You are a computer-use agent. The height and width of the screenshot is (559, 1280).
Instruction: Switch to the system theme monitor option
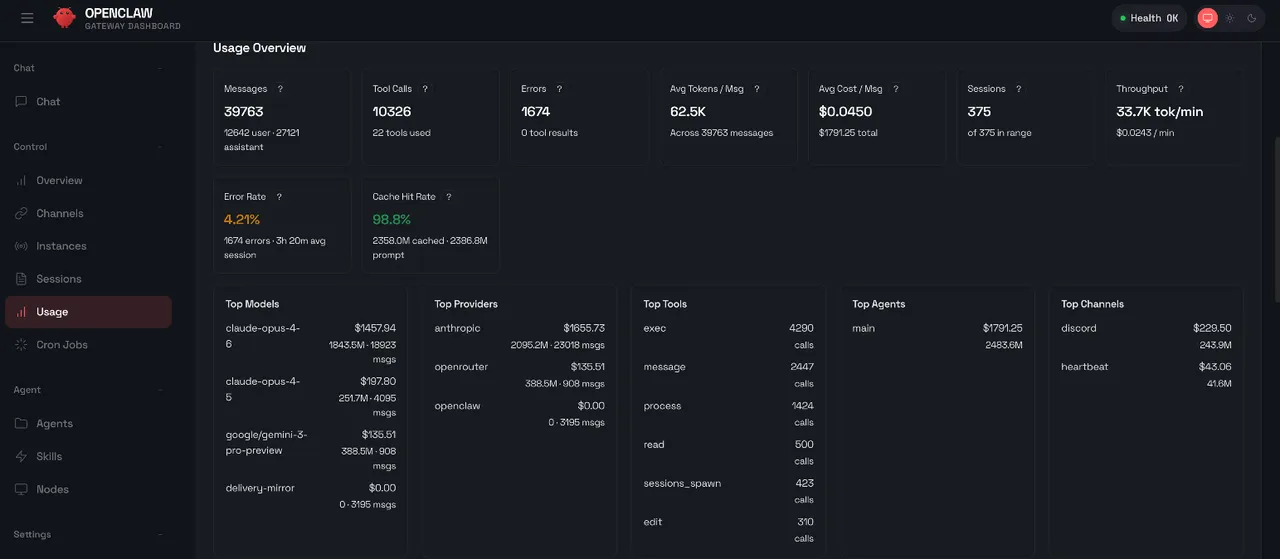[x=1207, y=18]
